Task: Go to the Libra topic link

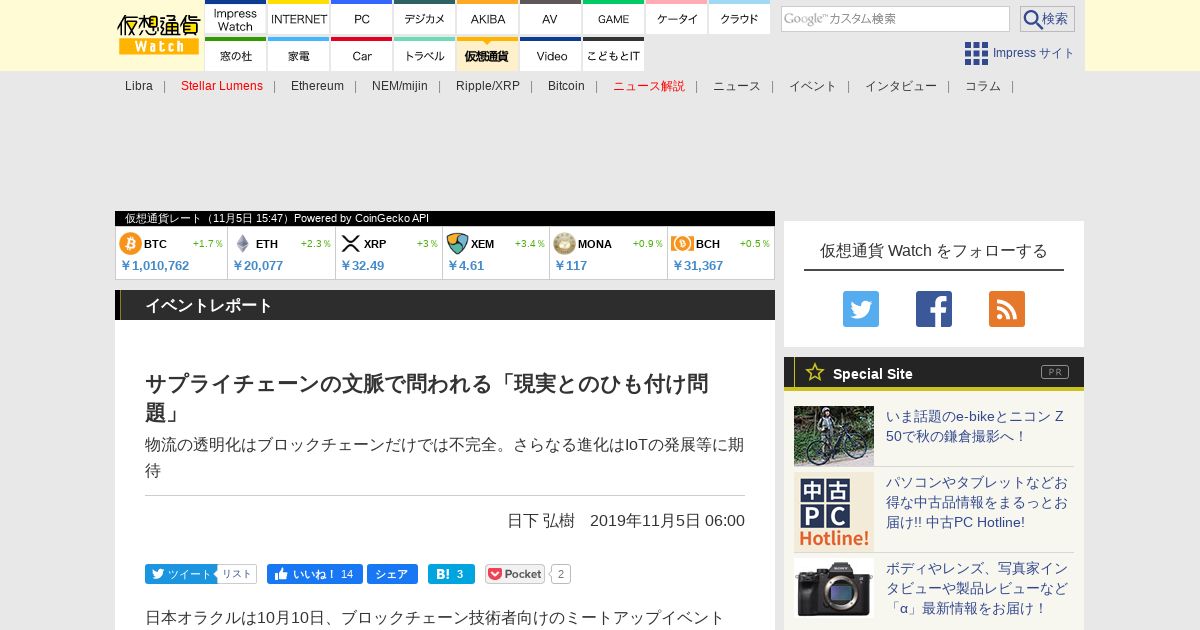Action: click(139, 86)
